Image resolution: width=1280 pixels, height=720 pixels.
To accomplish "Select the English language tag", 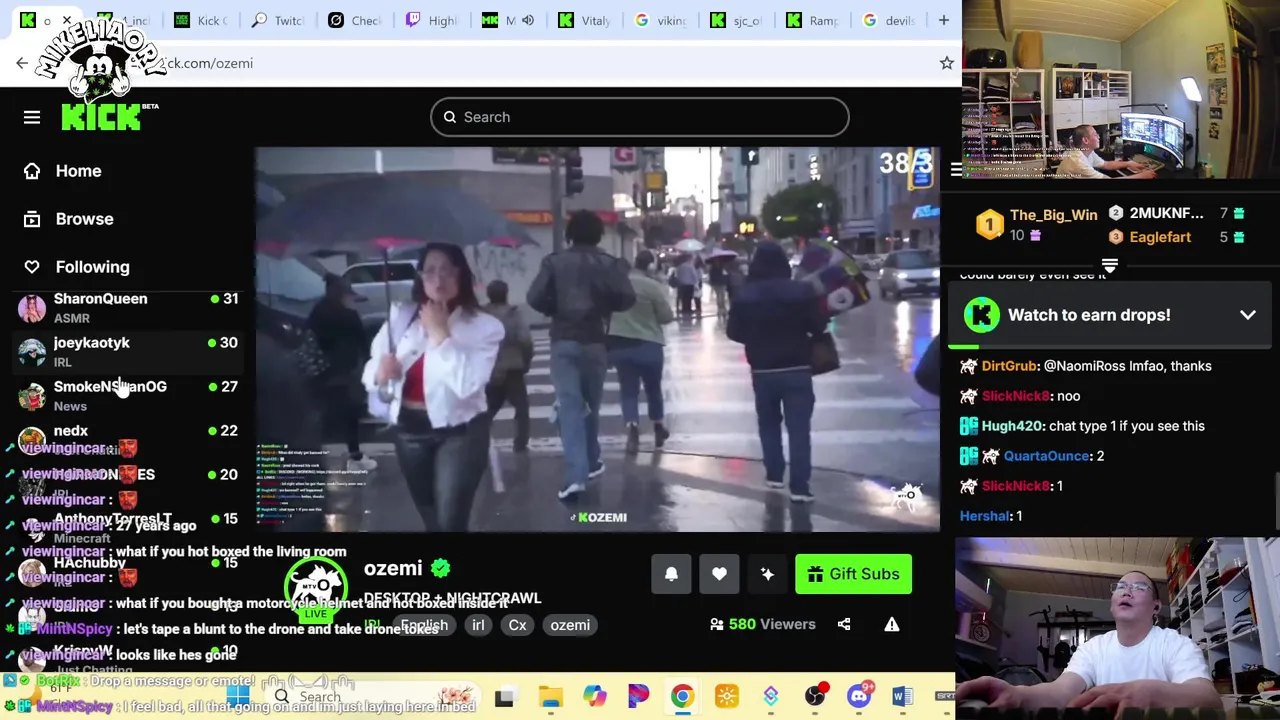I will [x=424, y=625].
